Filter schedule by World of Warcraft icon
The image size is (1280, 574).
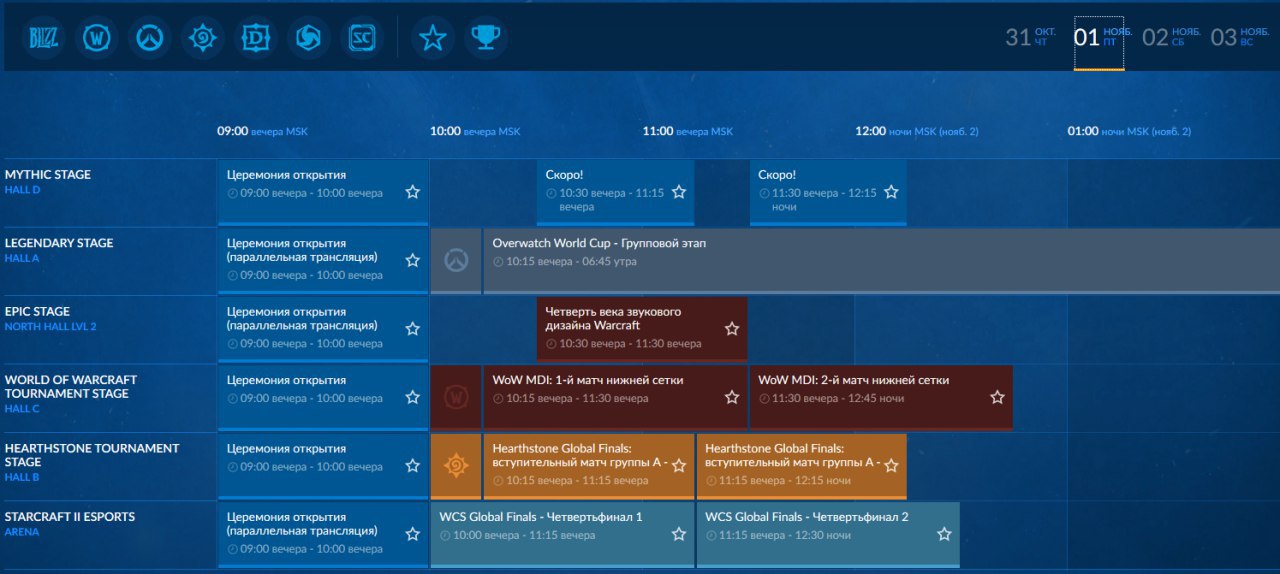point(99,38)
